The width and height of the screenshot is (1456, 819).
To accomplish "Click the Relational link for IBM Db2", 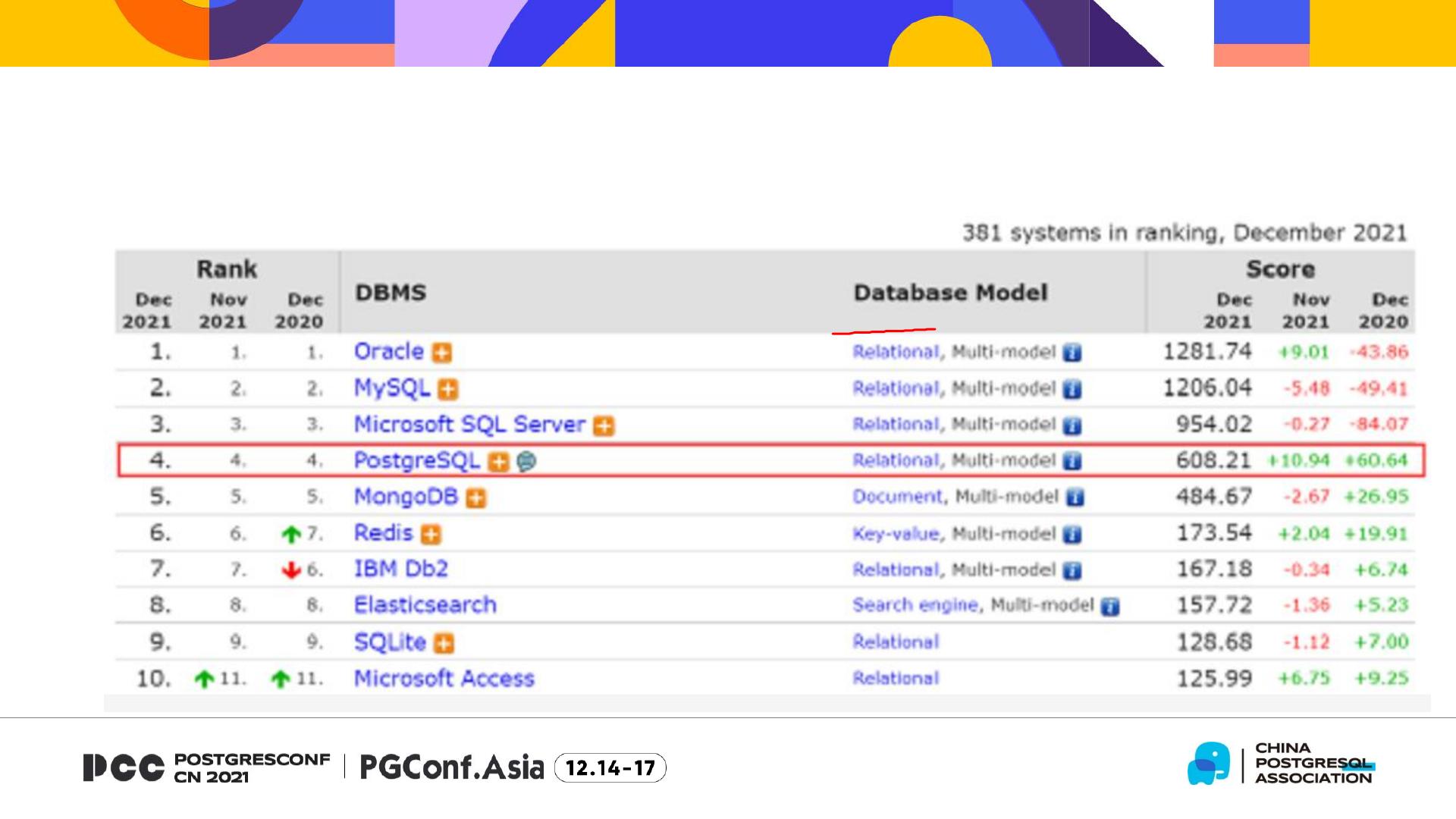I will point(896,570).
